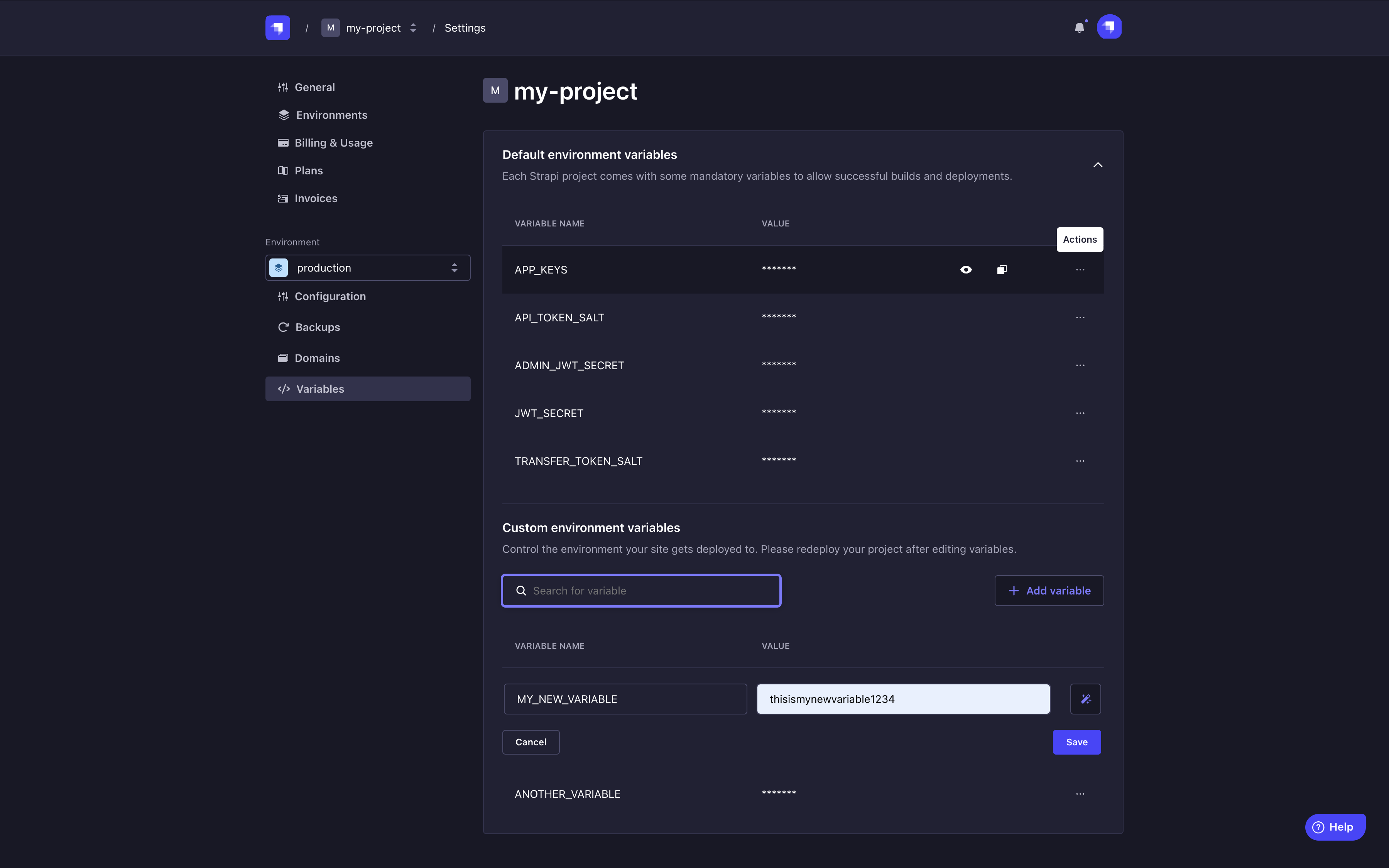Screen dimensions: 1389x868
Task: Open the notifications bell
Action: pyautogui.click(x=1079, y=27)
